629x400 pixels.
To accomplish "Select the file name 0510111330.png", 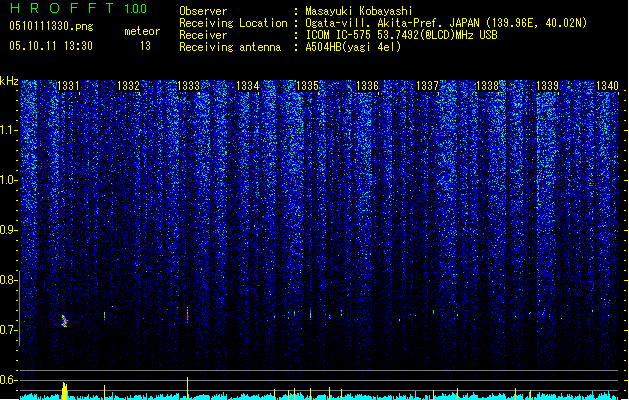I will pyautogui.click(x=51, y=27).
